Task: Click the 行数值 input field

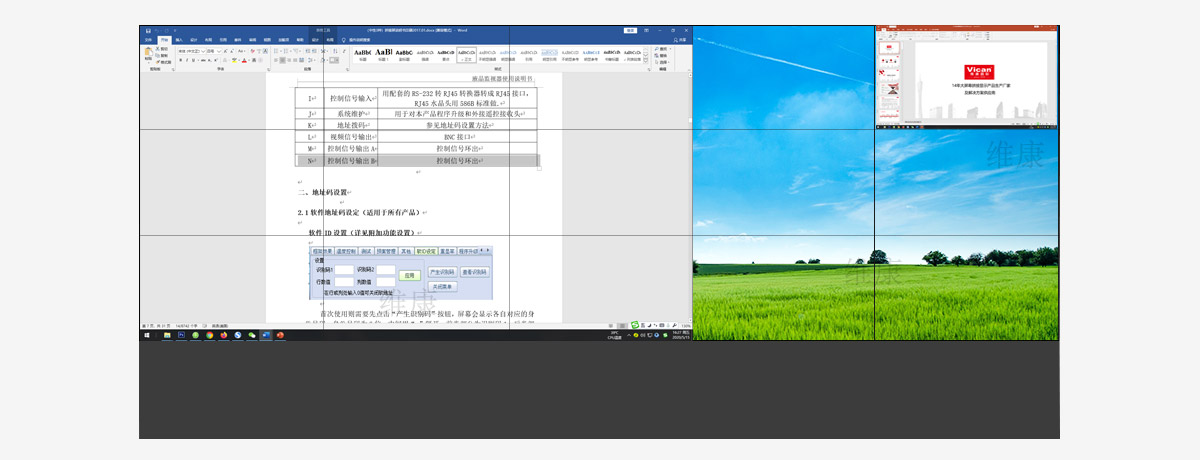Action: click(344, 282)
